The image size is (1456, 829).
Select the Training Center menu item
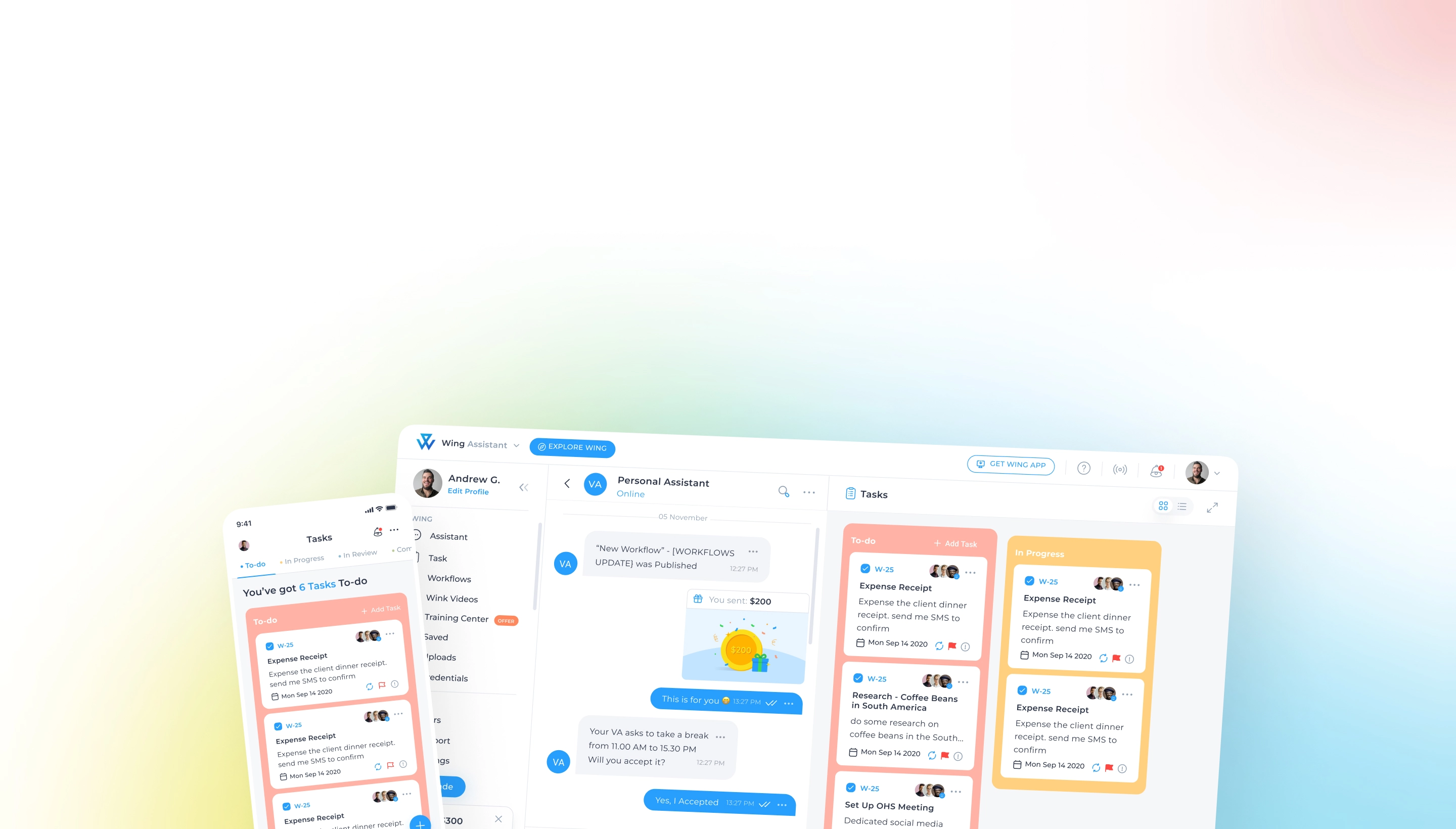456,618
